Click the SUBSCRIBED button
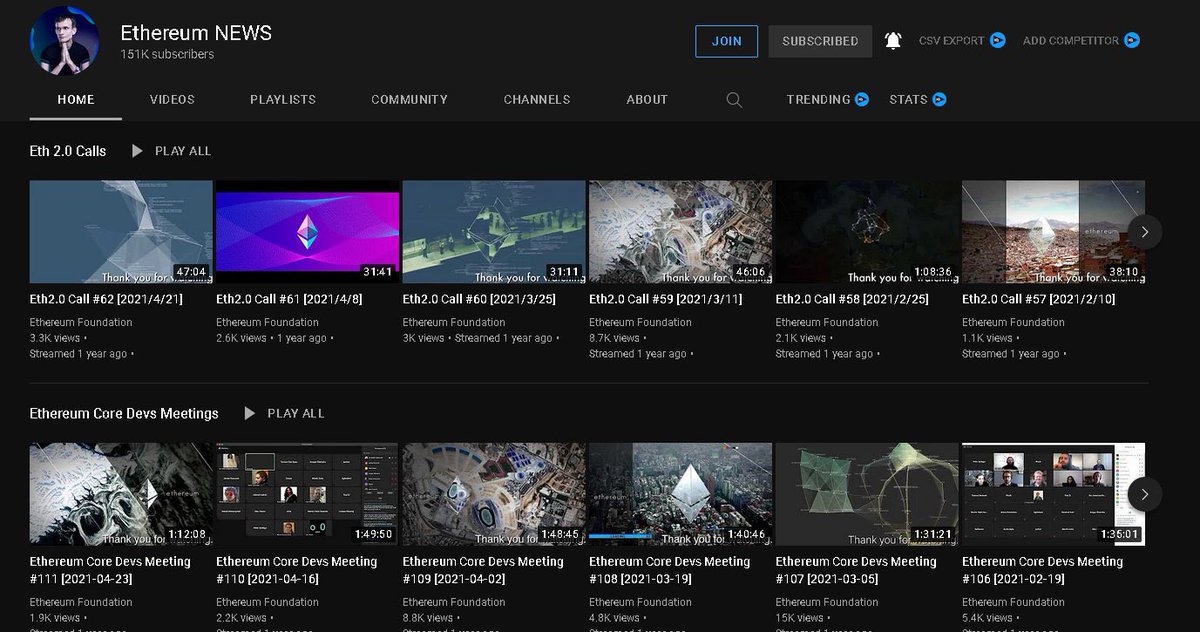Screen dimensions: 1200x632 point(820,41)
